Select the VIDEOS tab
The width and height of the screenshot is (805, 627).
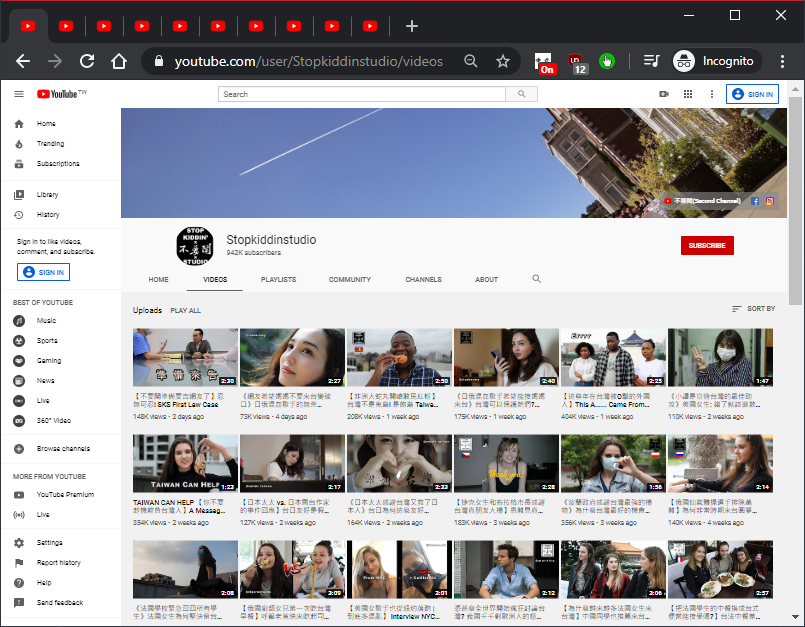tap(215, 280)
